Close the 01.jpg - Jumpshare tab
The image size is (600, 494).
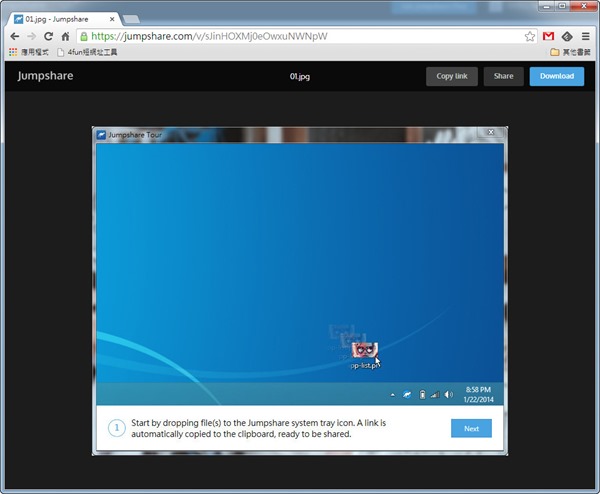point(112,19)
